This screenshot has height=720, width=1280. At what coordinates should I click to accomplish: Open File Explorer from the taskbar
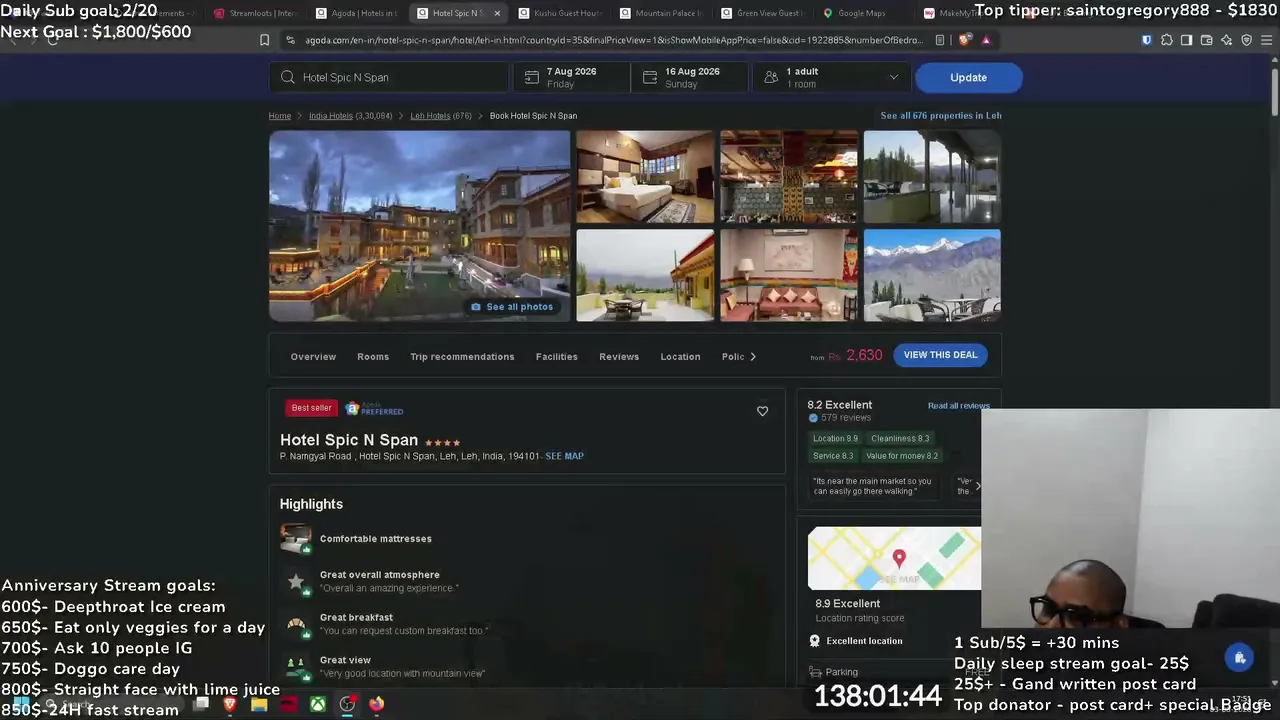pos(259,704)
